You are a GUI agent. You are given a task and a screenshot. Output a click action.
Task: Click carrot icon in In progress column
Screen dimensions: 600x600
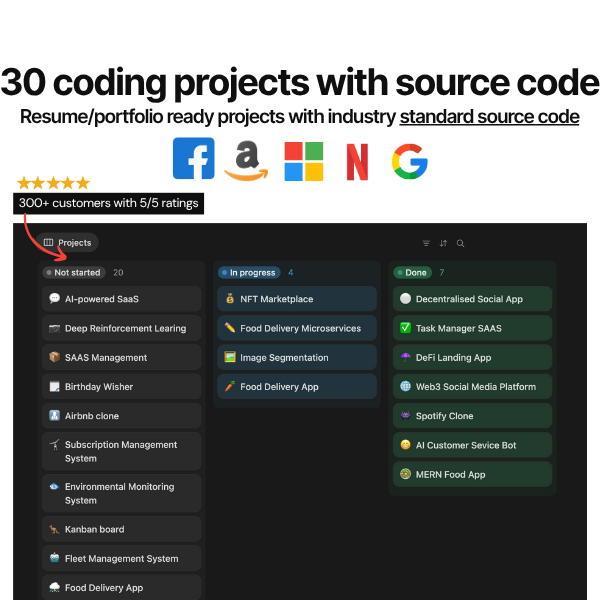click(x=230, y=386)
